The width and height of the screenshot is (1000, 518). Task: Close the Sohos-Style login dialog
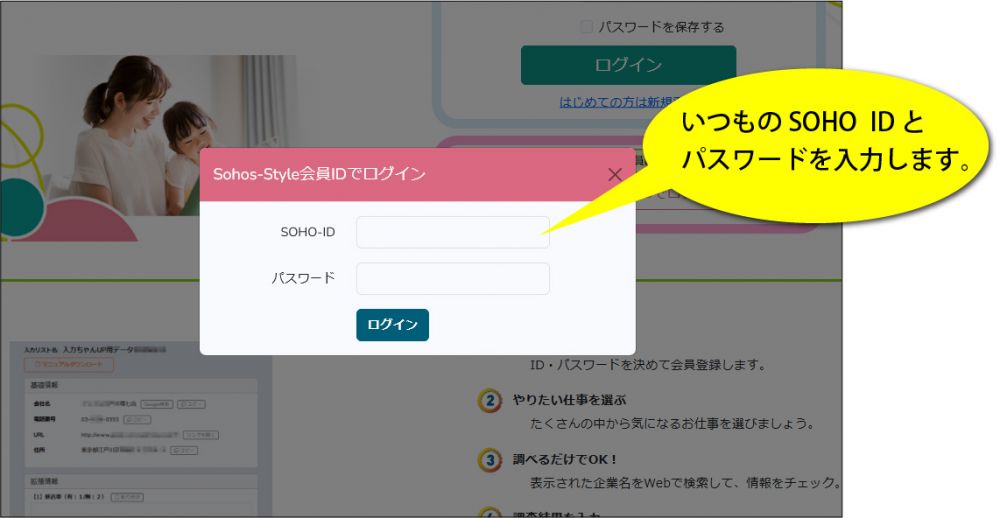click(x=615, y=175)
